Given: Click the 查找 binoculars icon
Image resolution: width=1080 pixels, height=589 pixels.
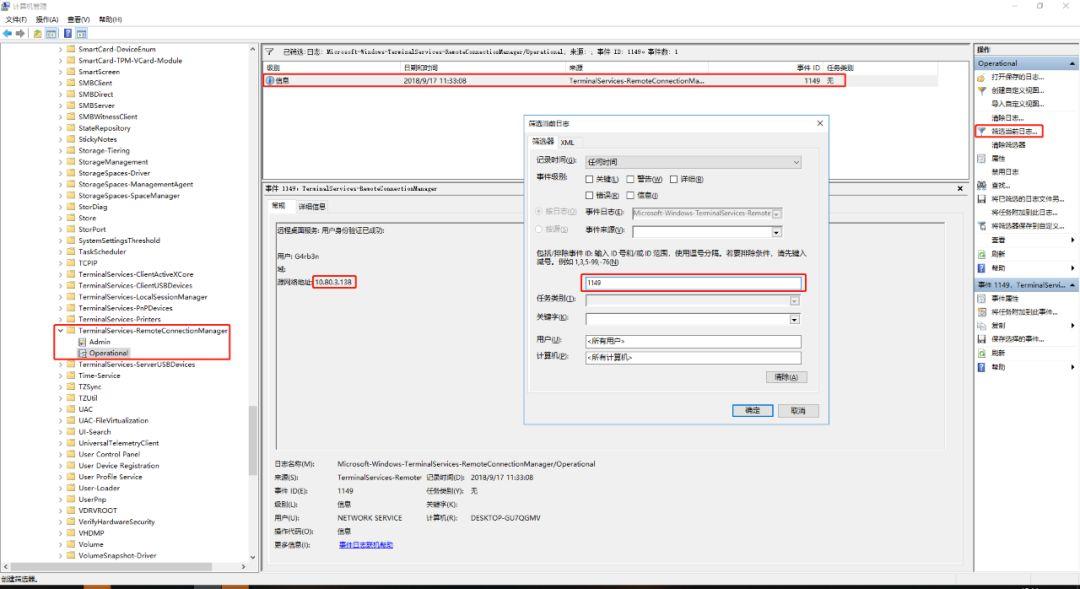Looking at the screenshot, I should (982, 185).
